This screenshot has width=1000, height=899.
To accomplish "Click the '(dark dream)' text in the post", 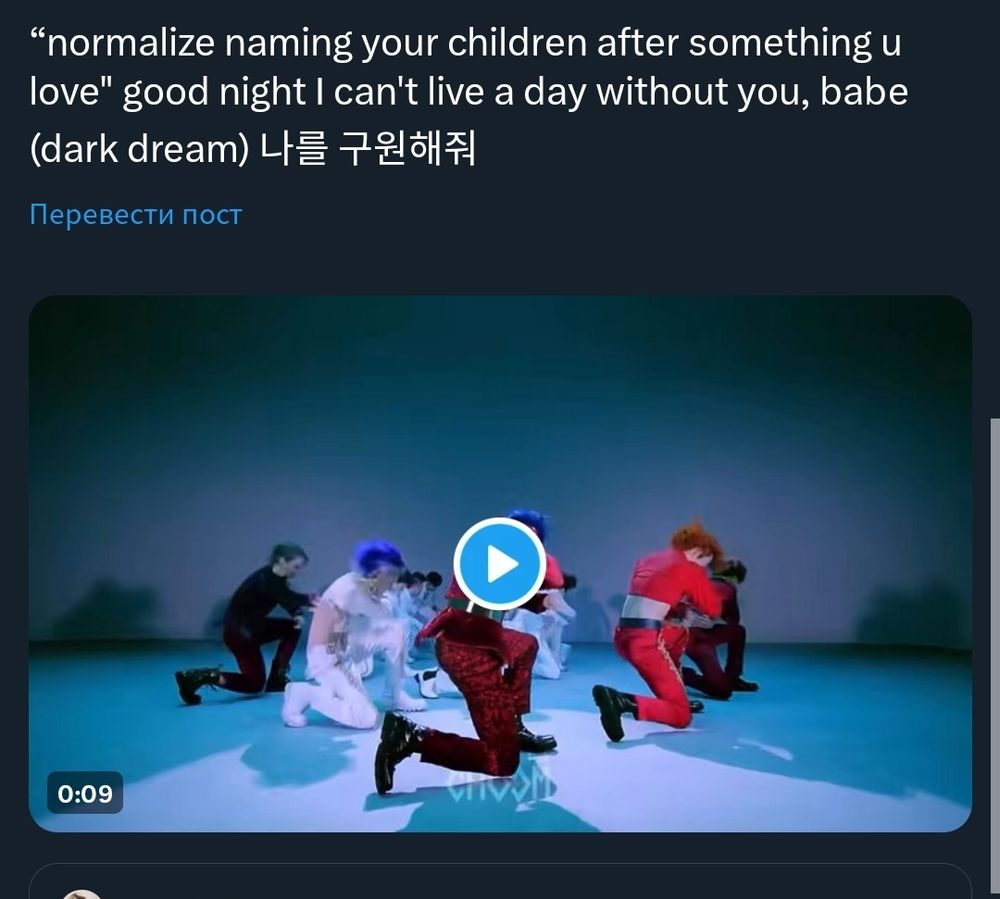I will point(139,149).
